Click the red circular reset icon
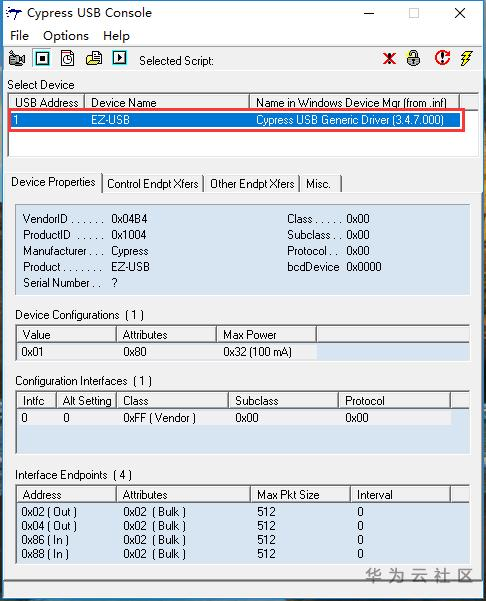The image size is (486, 601). point(442,58)
